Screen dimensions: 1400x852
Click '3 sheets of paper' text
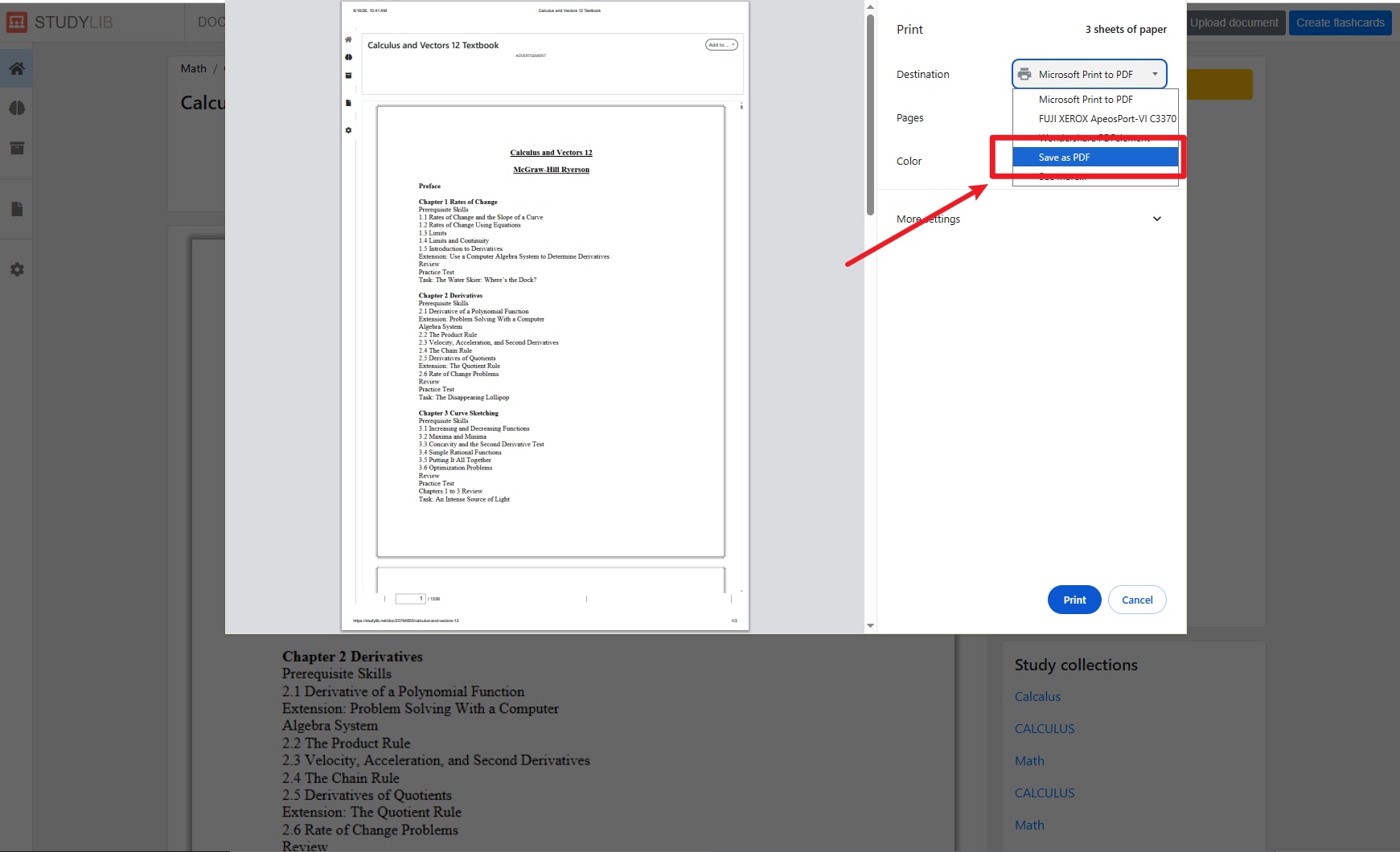point(1126,30)
